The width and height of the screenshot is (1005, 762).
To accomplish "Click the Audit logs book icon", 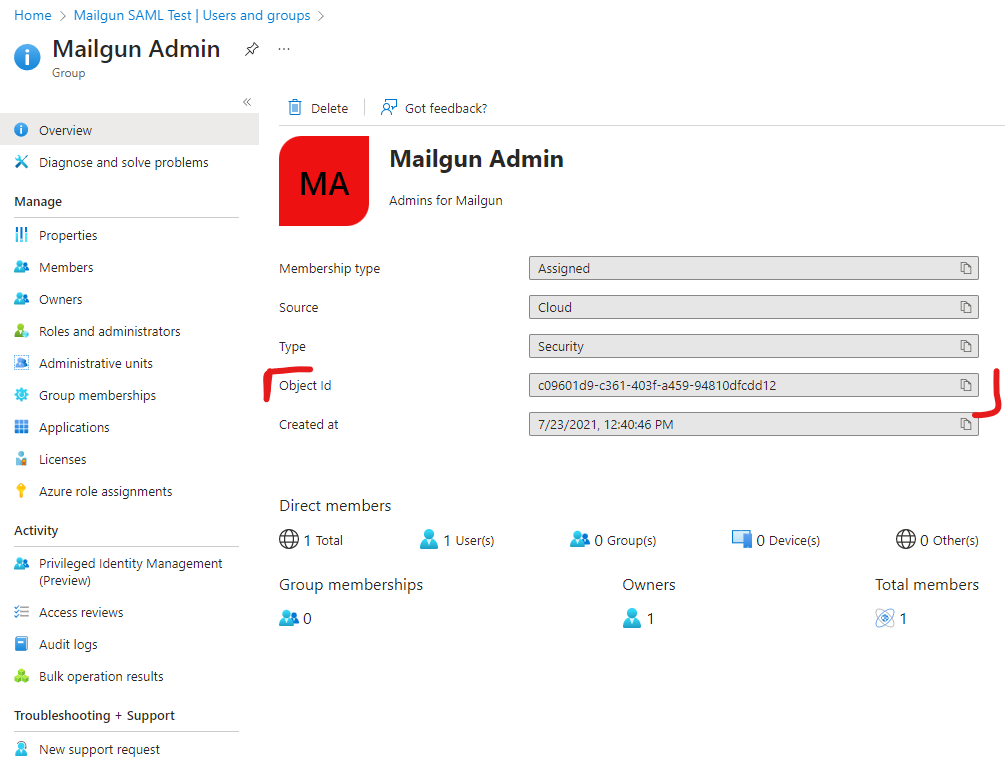I will pyautogui.click(x=21, y=643).
